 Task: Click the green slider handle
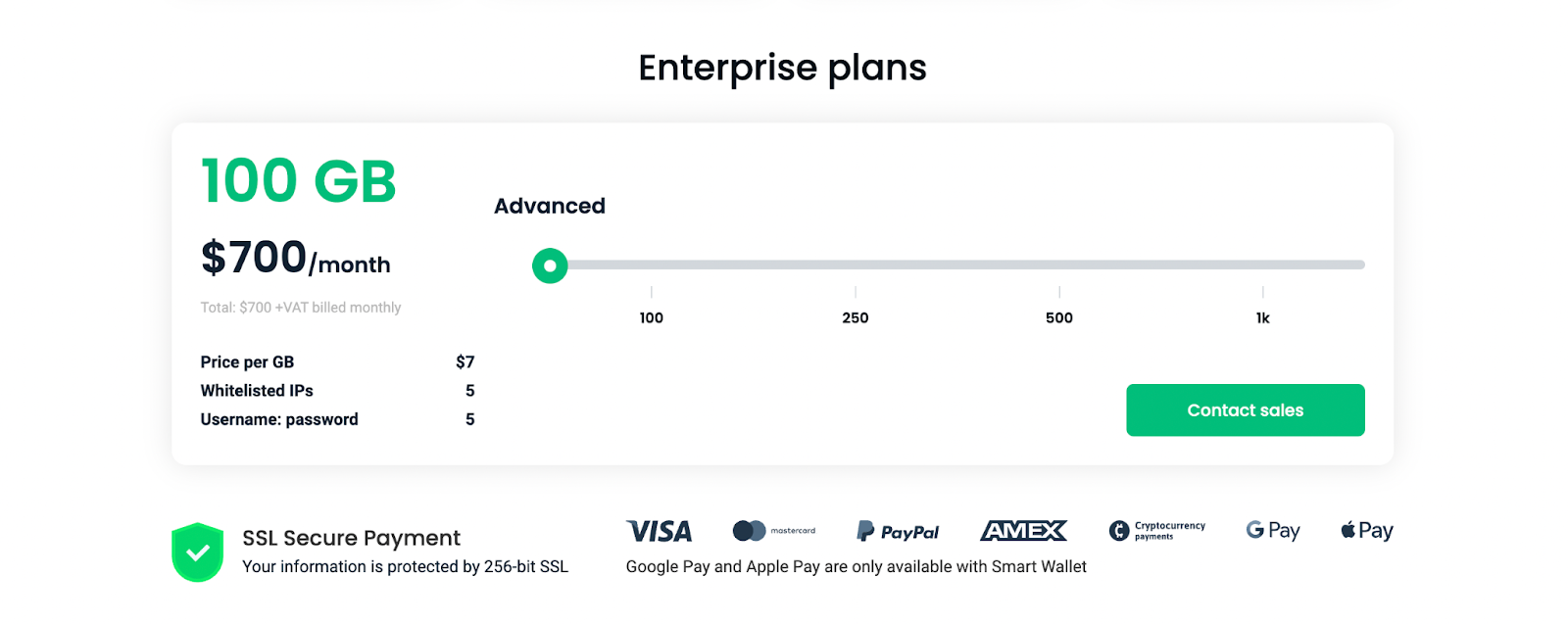coord(550,265)
